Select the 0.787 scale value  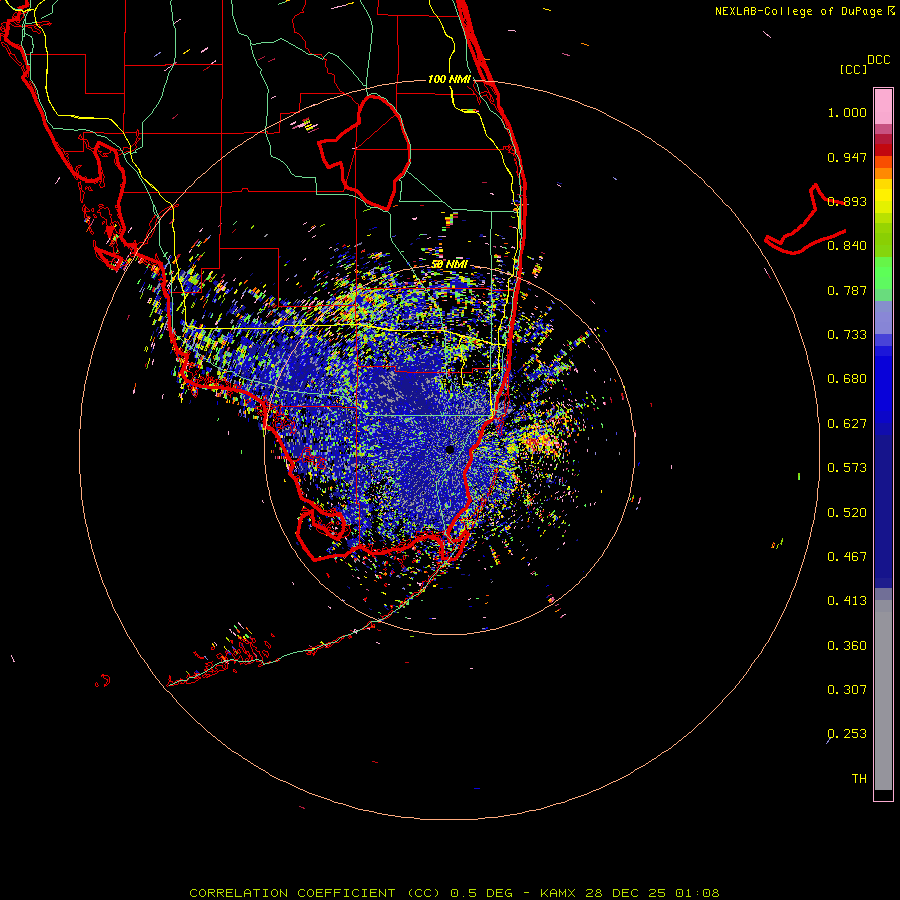coord(847,290)
